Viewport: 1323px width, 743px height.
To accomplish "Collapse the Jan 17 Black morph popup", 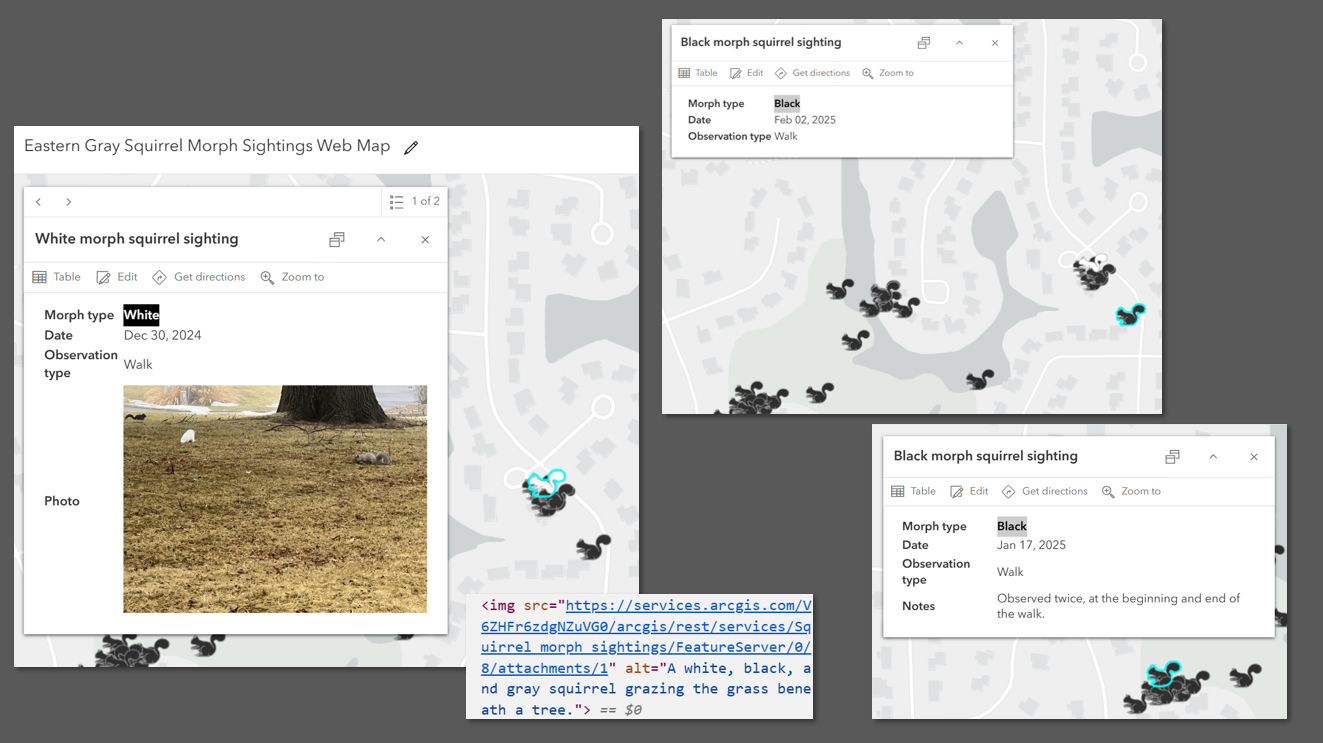I will (x=1213, y=455).
